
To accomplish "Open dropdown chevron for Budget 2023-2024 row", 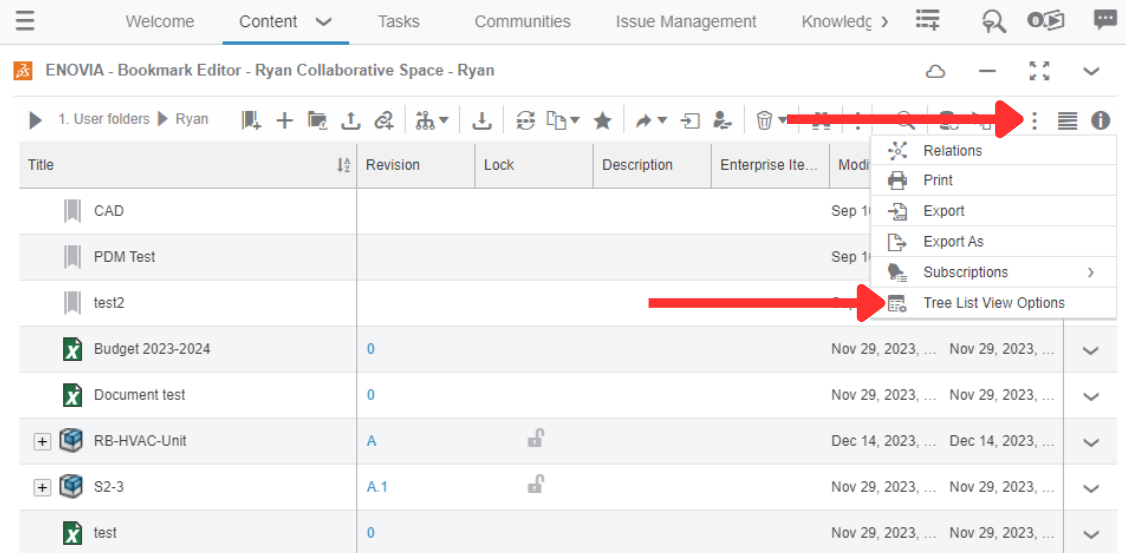I will [x=1090, y=350].
